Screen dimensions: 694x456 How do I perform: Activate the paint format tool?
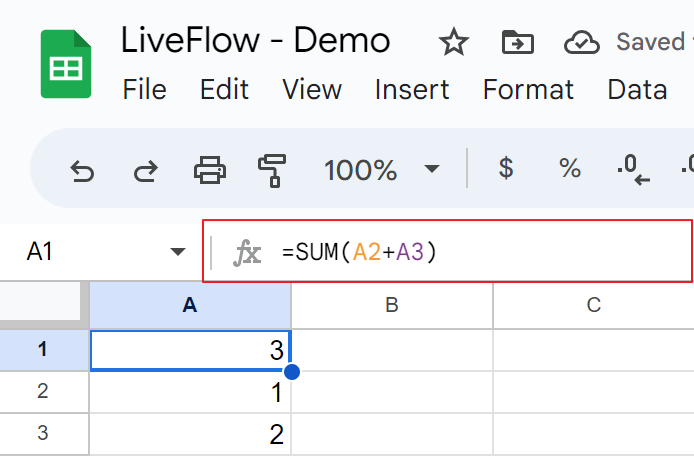coord(272,170)
